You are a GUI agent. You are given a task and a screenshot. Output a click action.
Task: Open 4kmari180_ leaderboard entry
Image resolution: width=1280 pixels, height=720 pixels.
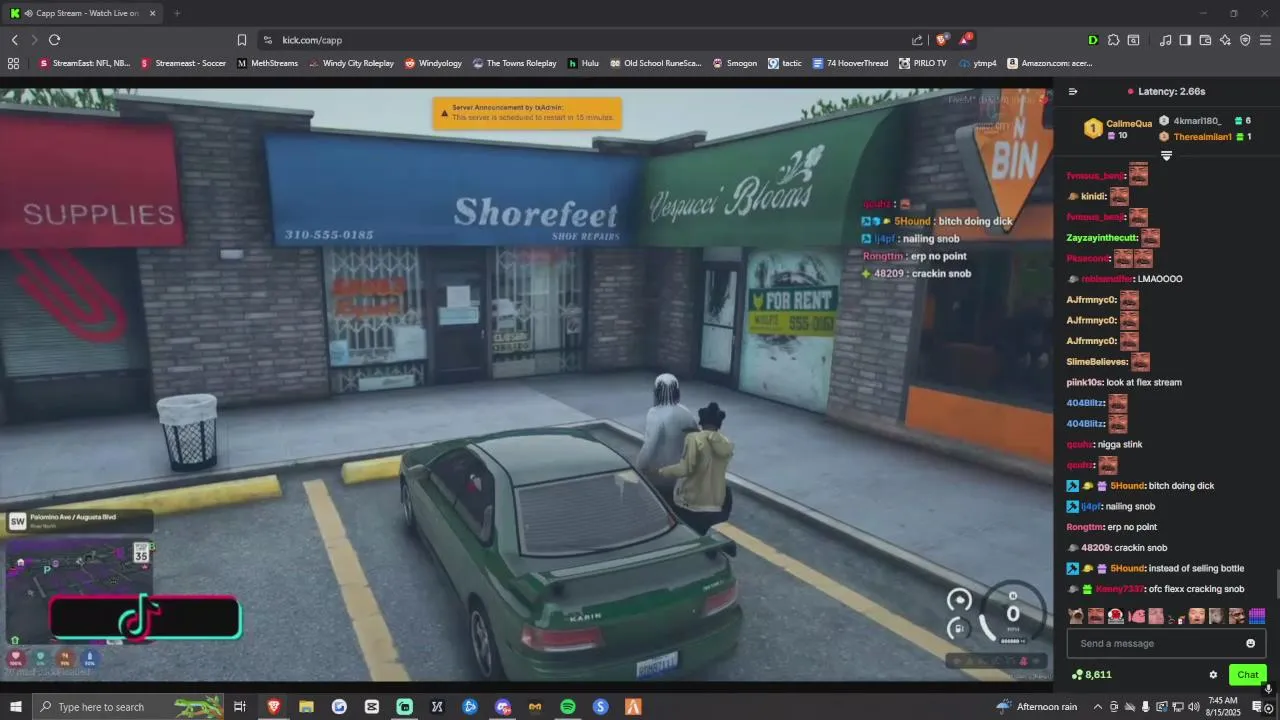click(1205, 121)
